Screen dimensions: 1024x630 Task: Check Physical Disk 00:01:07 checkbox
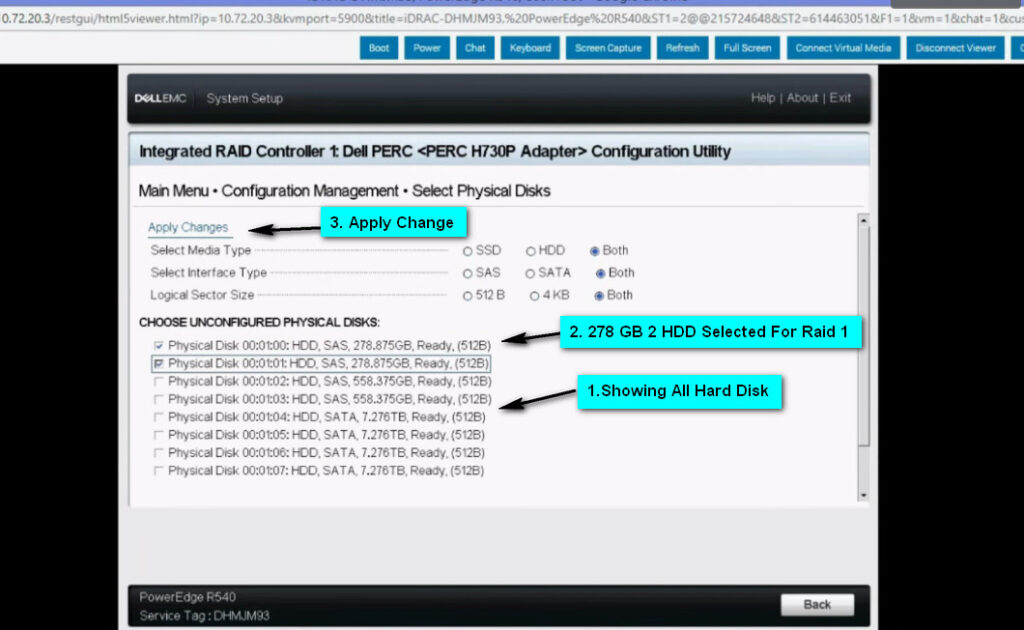pyautogui.click(x=159, y=471)
